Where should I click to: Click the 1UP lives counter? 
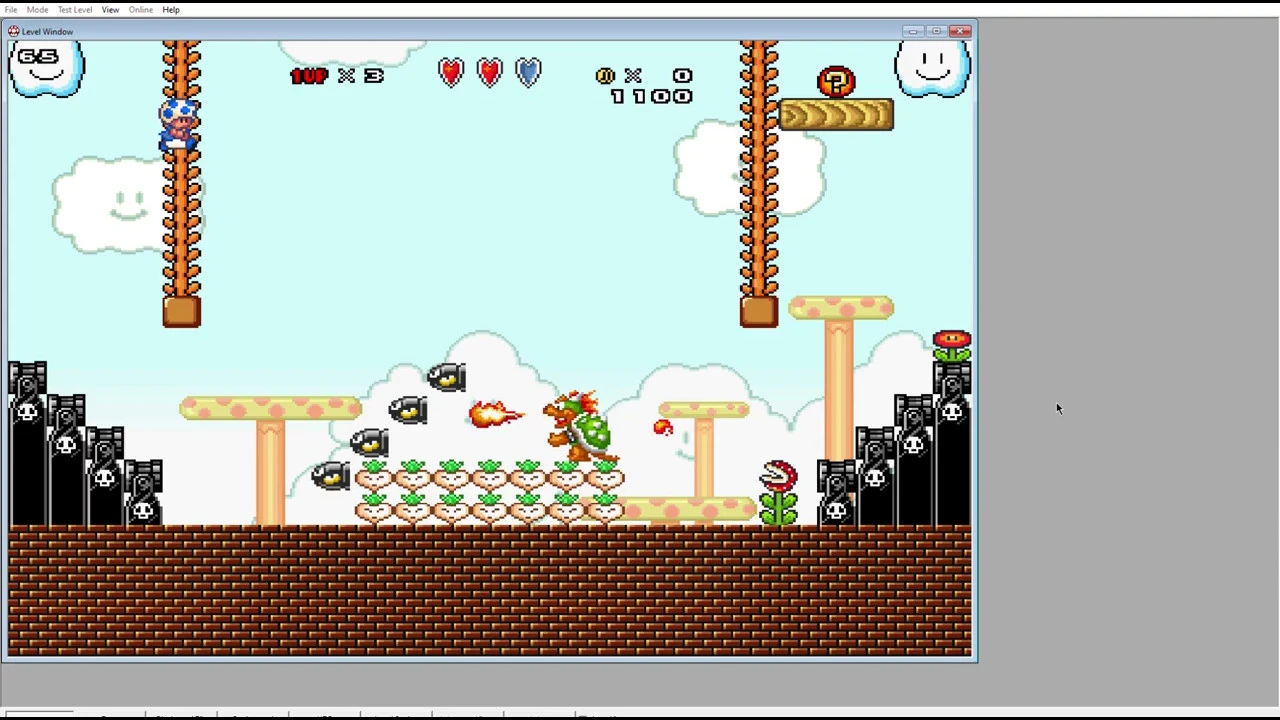(337, 76)
